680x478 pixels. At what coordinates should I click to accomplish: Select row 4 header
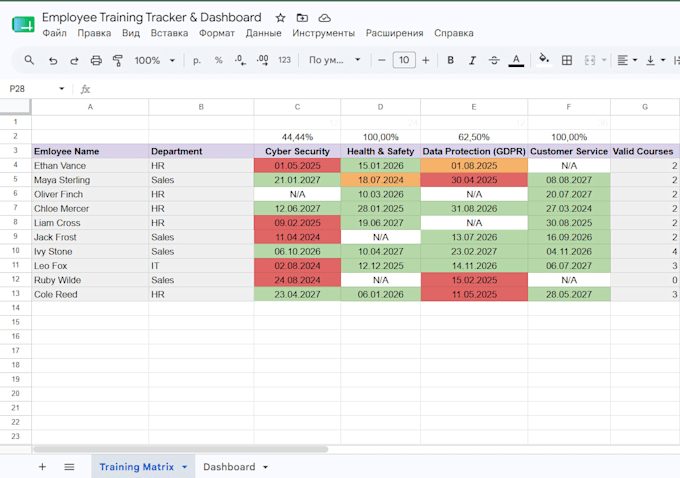(x=16, y=165)
